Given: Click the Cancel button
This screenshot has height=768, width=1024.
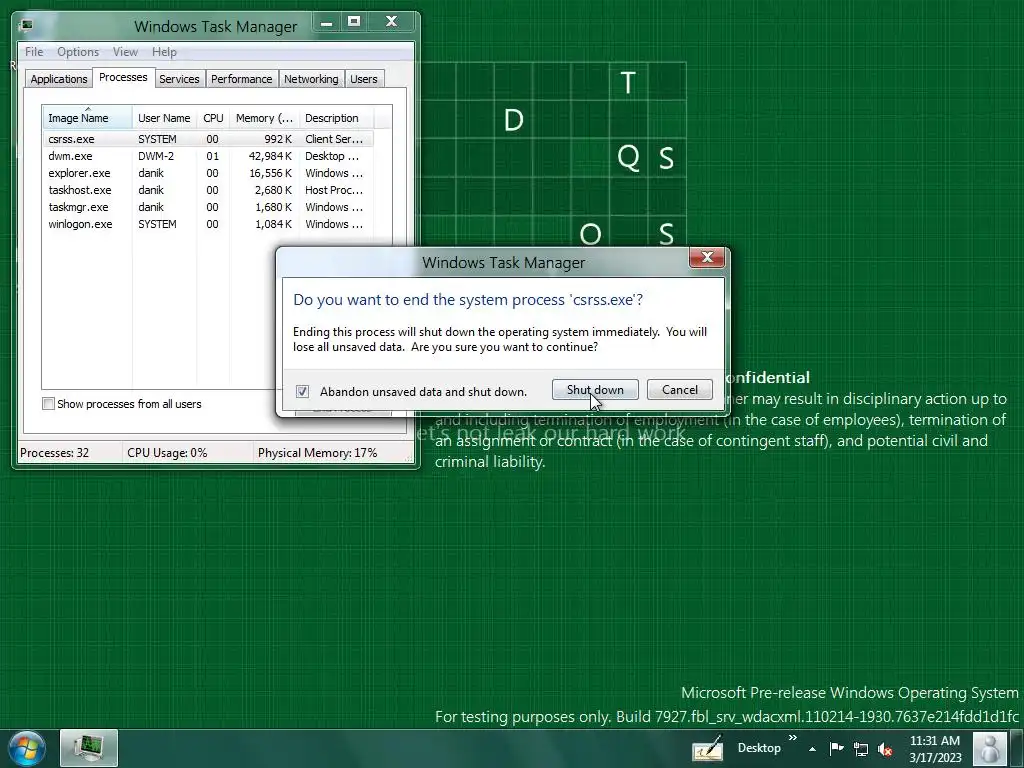Looking at the screenshot, I should pyautogui.click(x=680, y=390).
